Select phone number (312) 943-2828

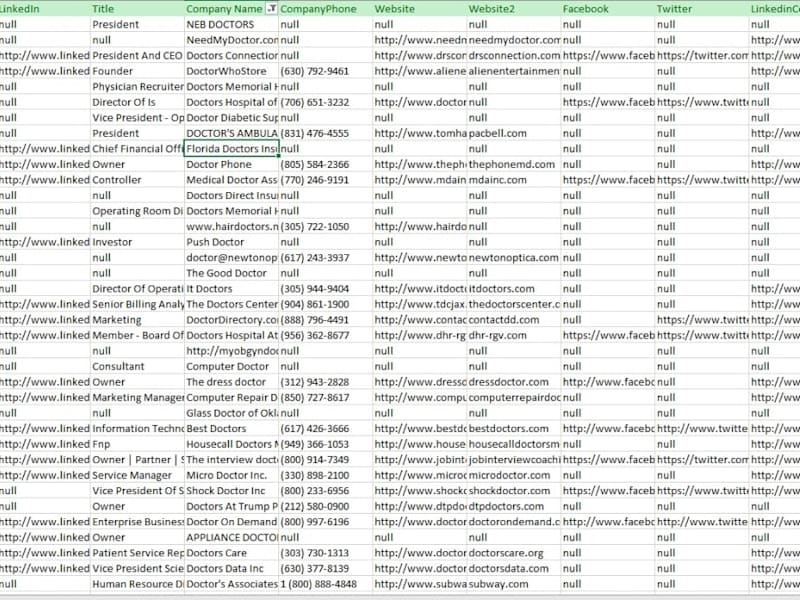326,382
